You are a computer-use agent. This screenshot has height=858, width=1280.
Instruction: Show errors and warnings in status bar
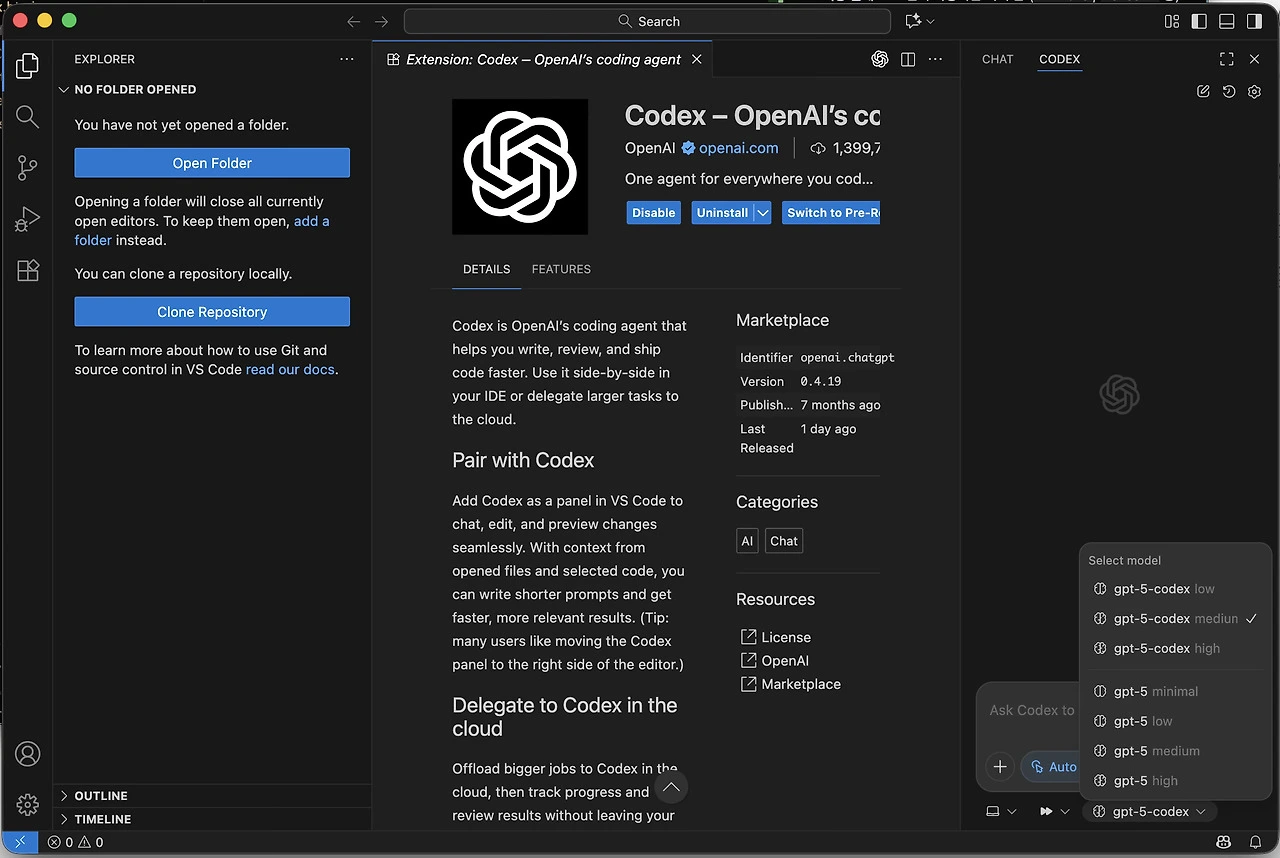pyautogui.click(x=75, y=842)
